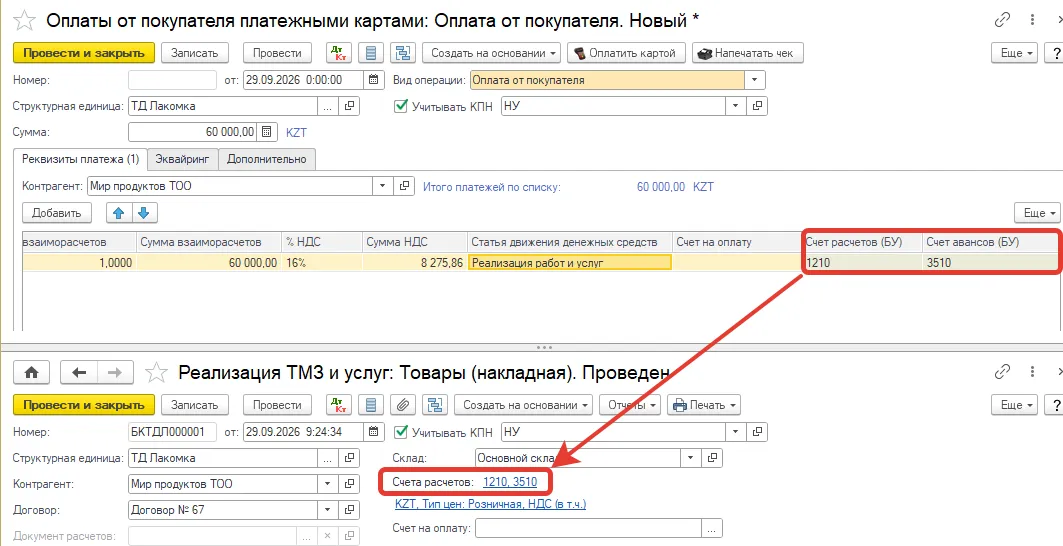Click Оплатить картой button
Viewport: 1063px width, 546px height.
[x=626, y=53]
